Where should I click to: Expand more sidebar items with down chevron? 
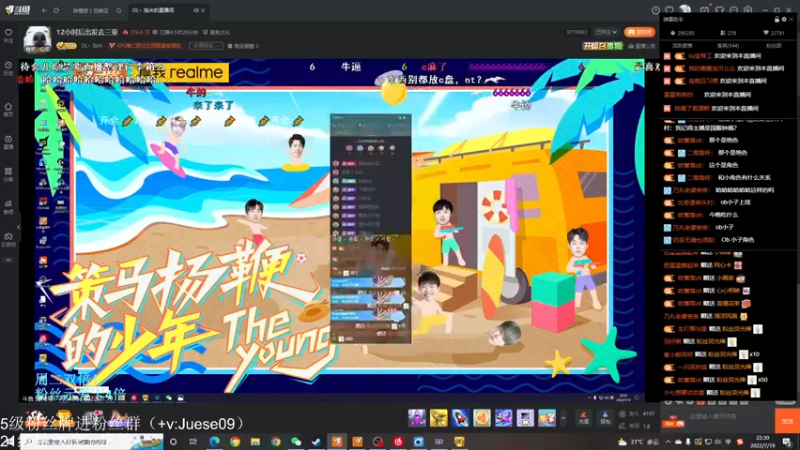tap(8, 260)
